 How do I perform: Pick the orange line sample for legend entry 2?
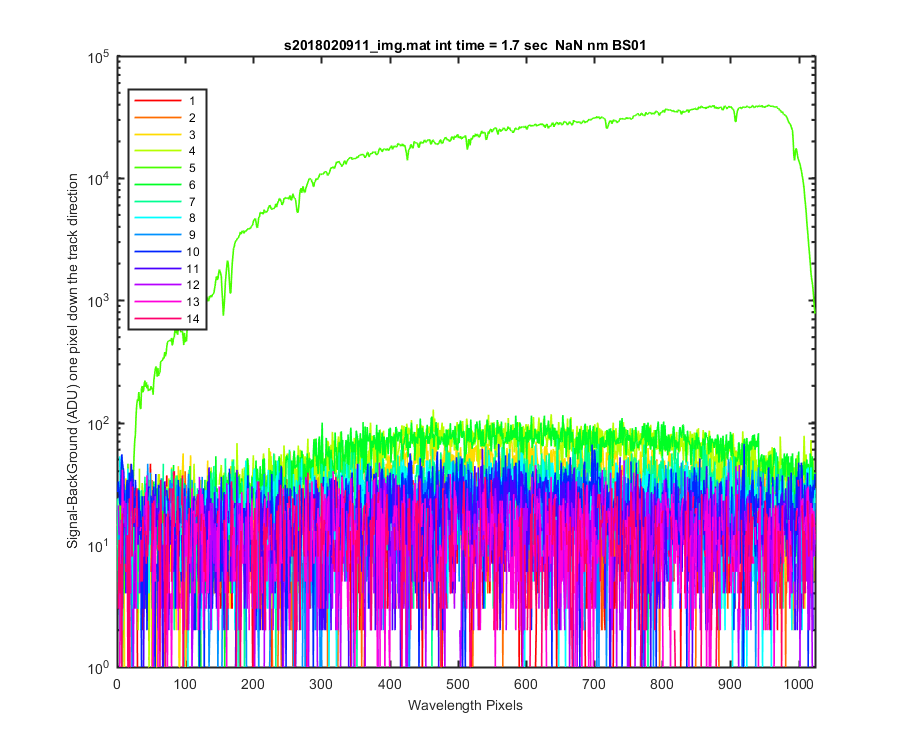158,118
